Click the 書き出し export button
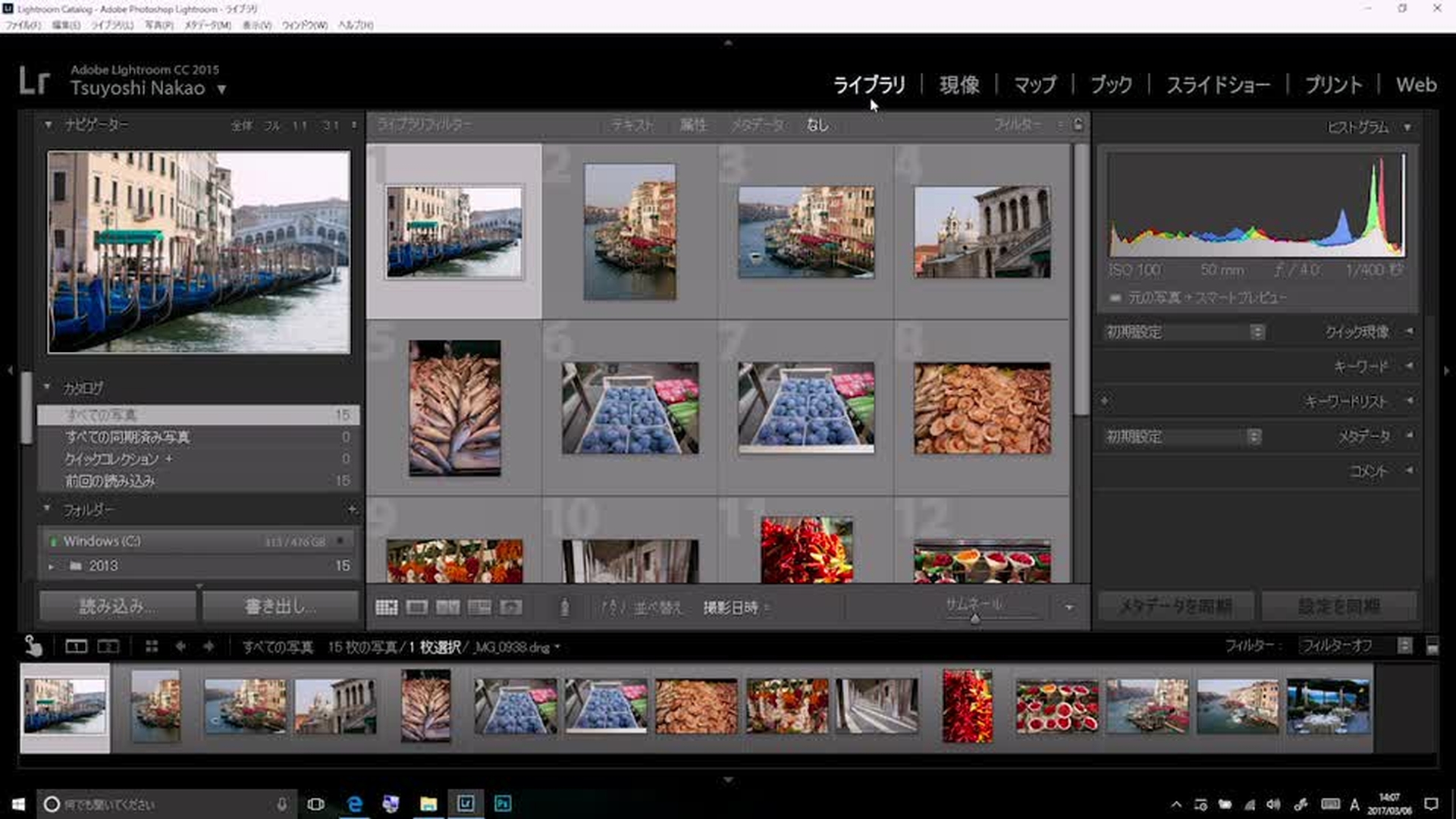 (x=280, y=607)
